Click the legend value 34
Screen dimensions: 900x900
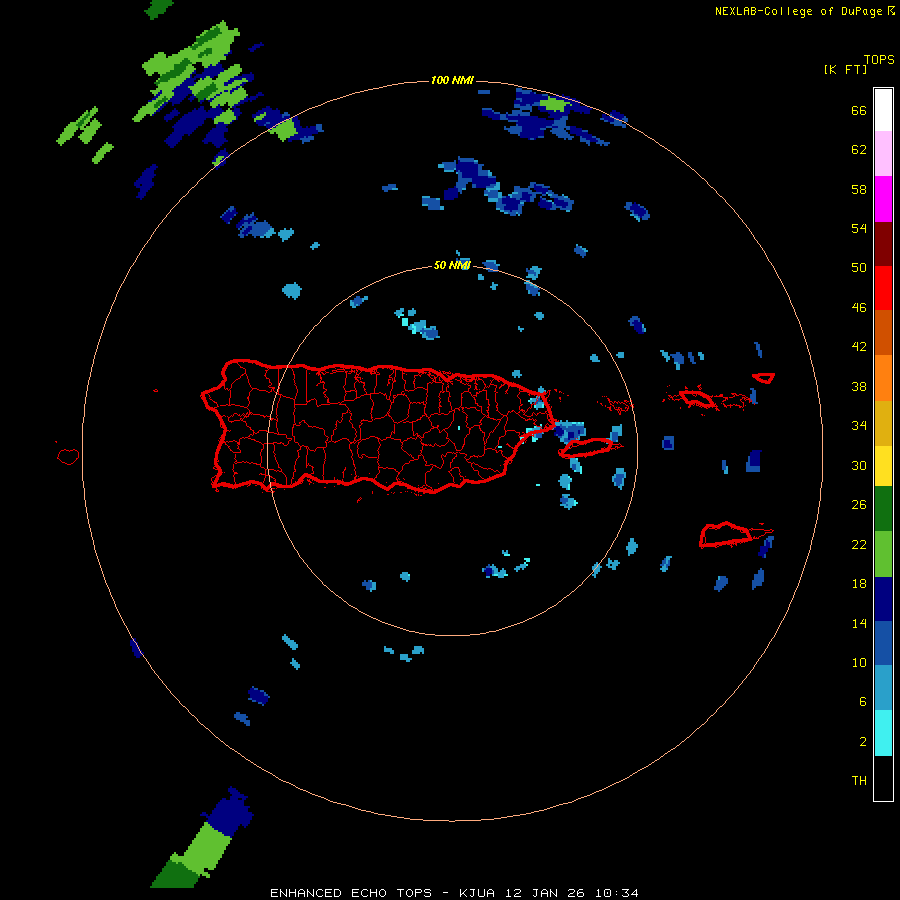(859, 425)
